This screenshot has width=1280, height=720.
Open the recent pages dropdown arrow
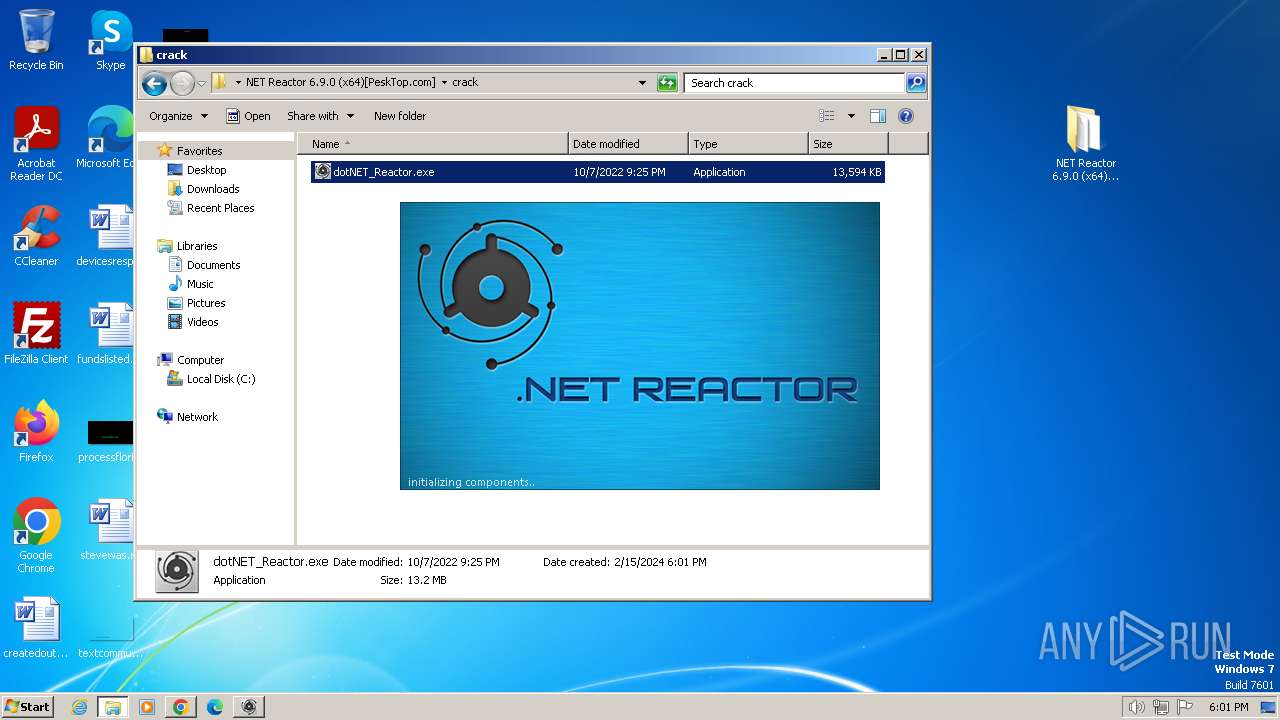202,83
